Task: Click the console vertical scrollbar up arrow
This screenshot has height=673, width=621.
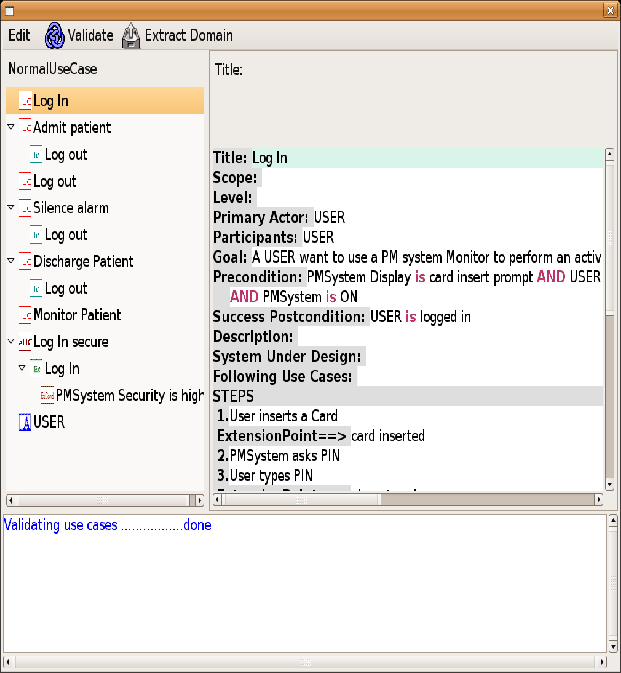Action: 613,521
